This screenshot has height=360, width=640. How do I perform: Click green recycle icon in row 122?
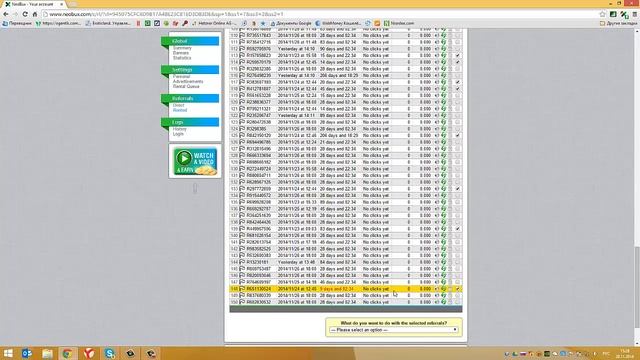(x=444, y=116)
